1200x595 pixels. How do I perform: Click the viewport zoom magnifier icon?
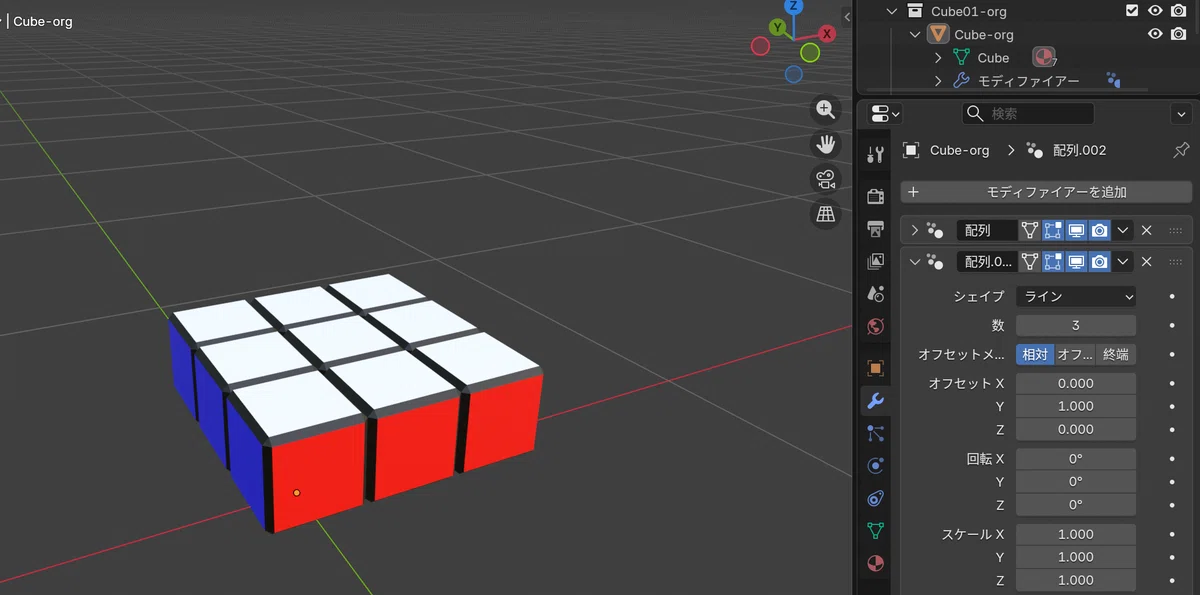(825, 110)
